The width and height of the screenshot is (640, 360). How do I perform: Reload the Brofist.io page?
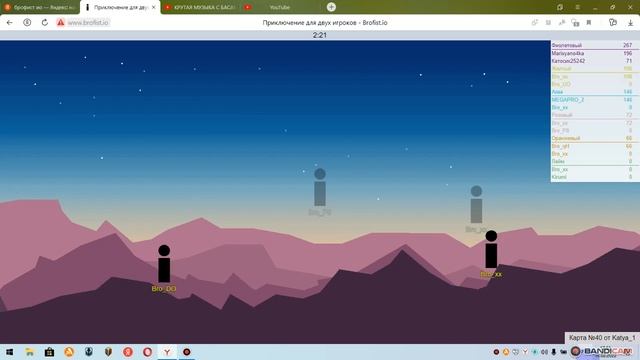(44, 22)
